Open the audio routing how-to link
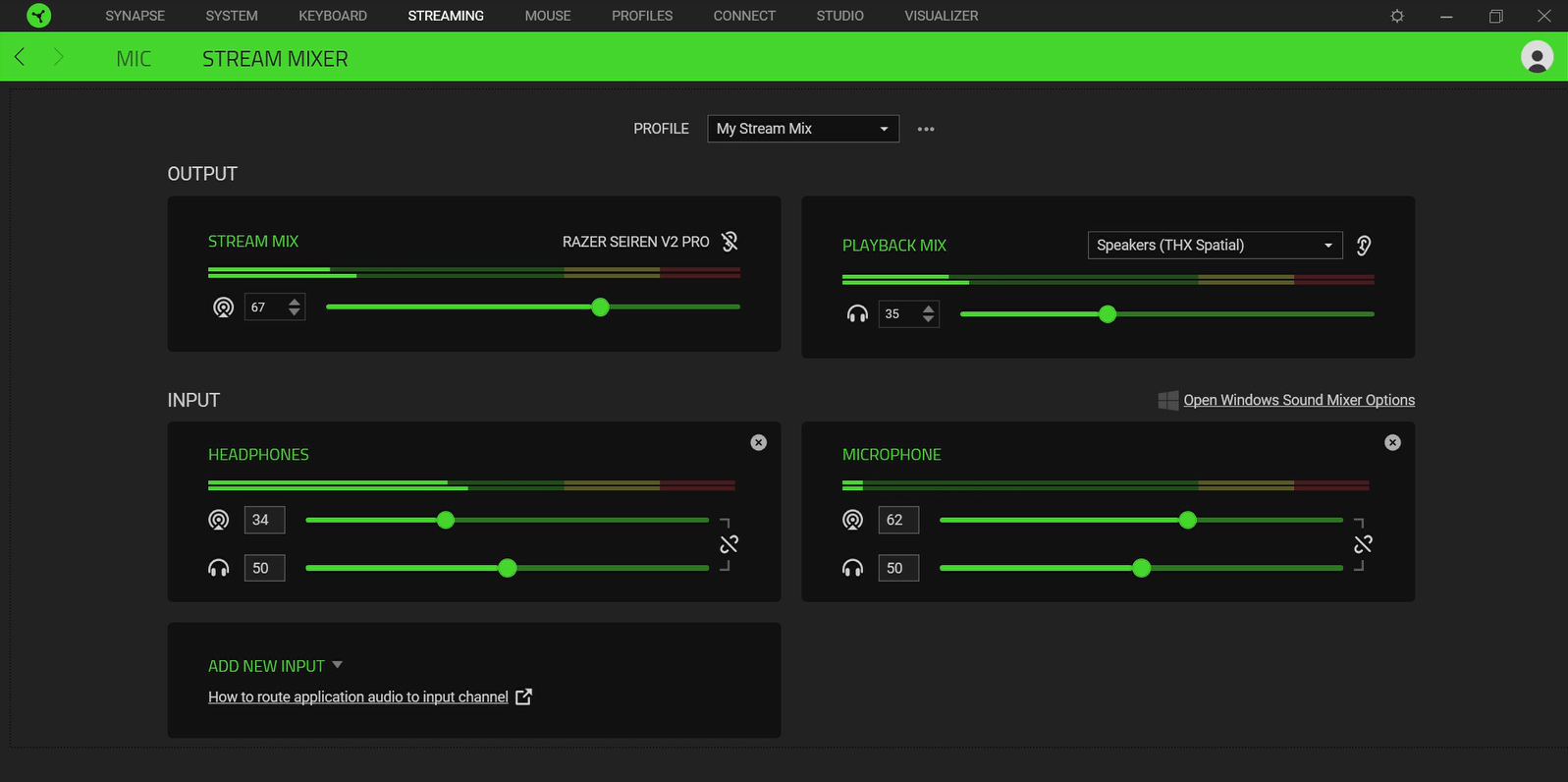 coord(358,697)
